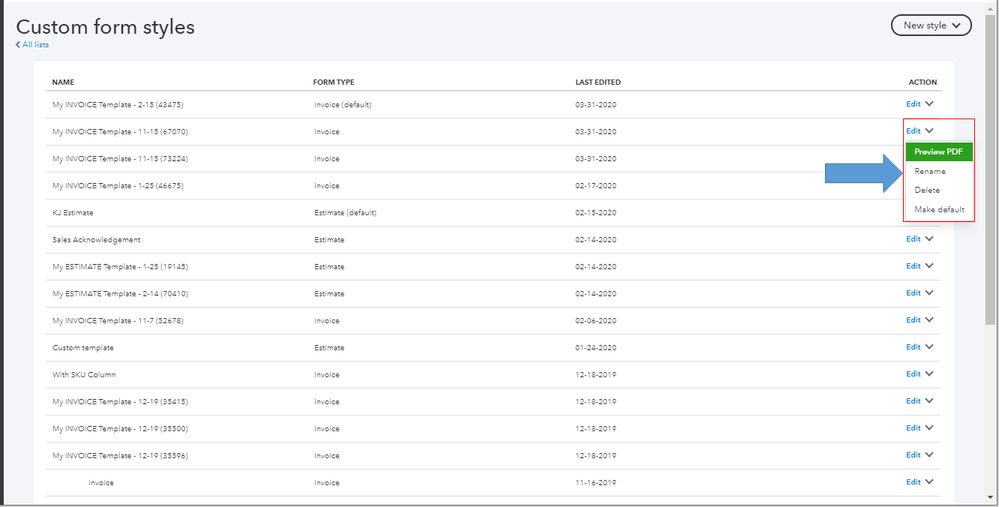This screenshot has height=507, width=999.
Task: Click Edit for the 2-15 (43475) invoice template
Action: [913, 104]
